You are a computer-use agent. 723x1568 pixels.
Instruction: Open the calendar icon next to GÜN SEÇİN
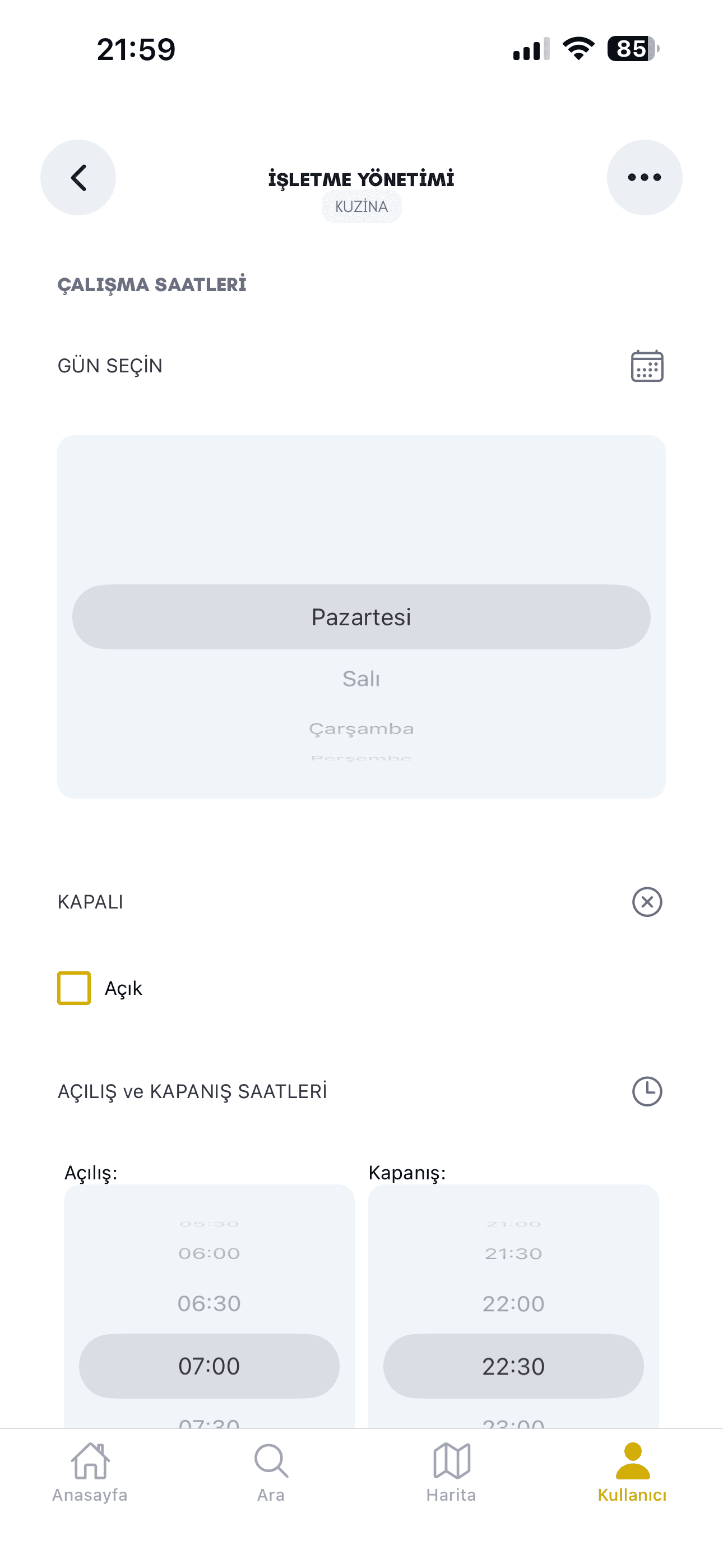[x=646, y=366]
